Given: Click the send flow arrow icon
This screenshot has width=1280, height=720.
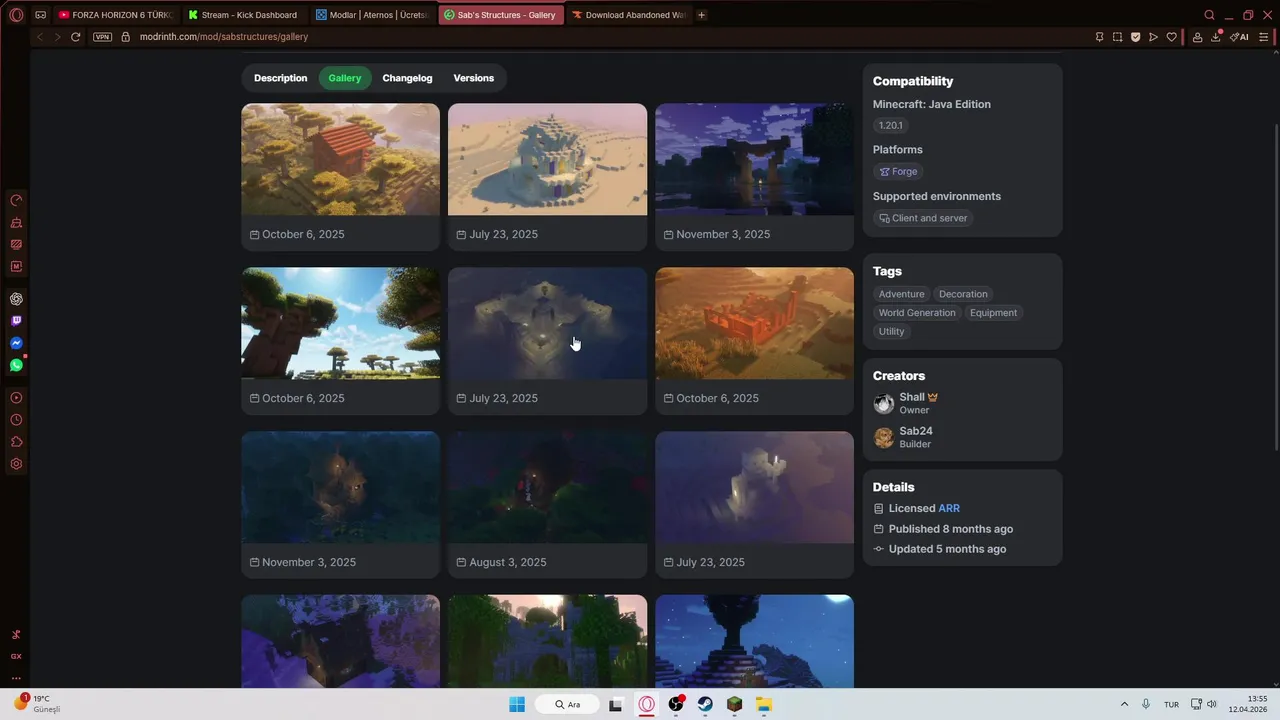Looking at the screenshot, I should (1153, 37).
